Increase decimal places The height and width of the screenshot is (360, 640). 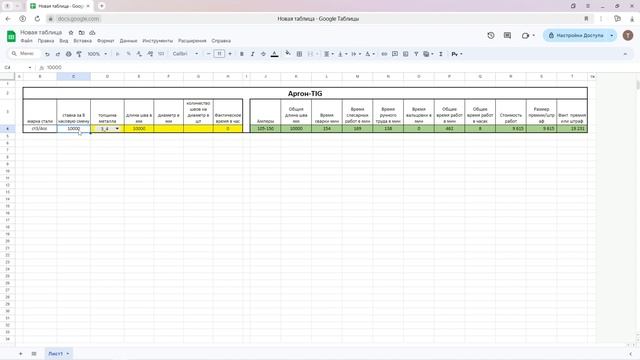click(150, 54)
